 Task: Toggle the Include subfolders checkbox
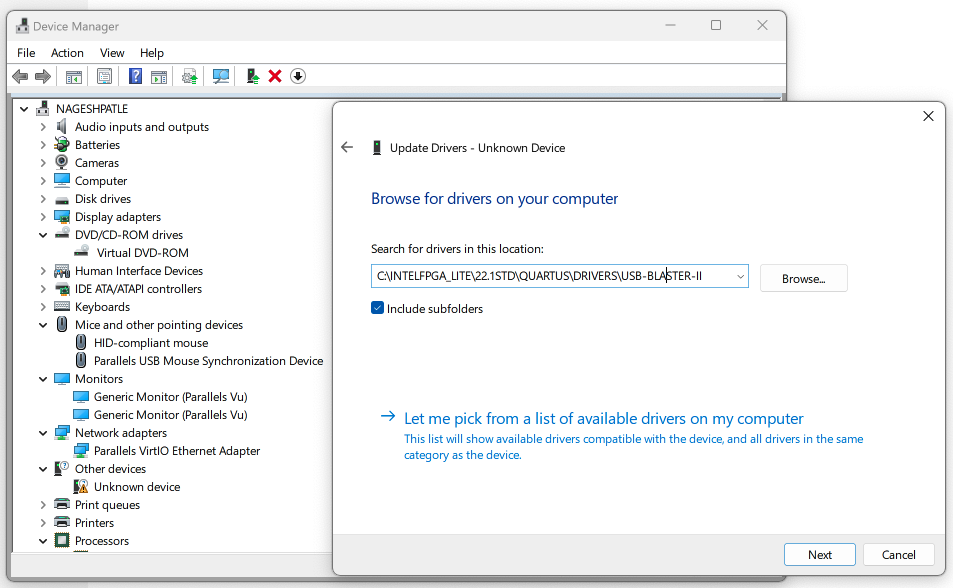[378, 309]
